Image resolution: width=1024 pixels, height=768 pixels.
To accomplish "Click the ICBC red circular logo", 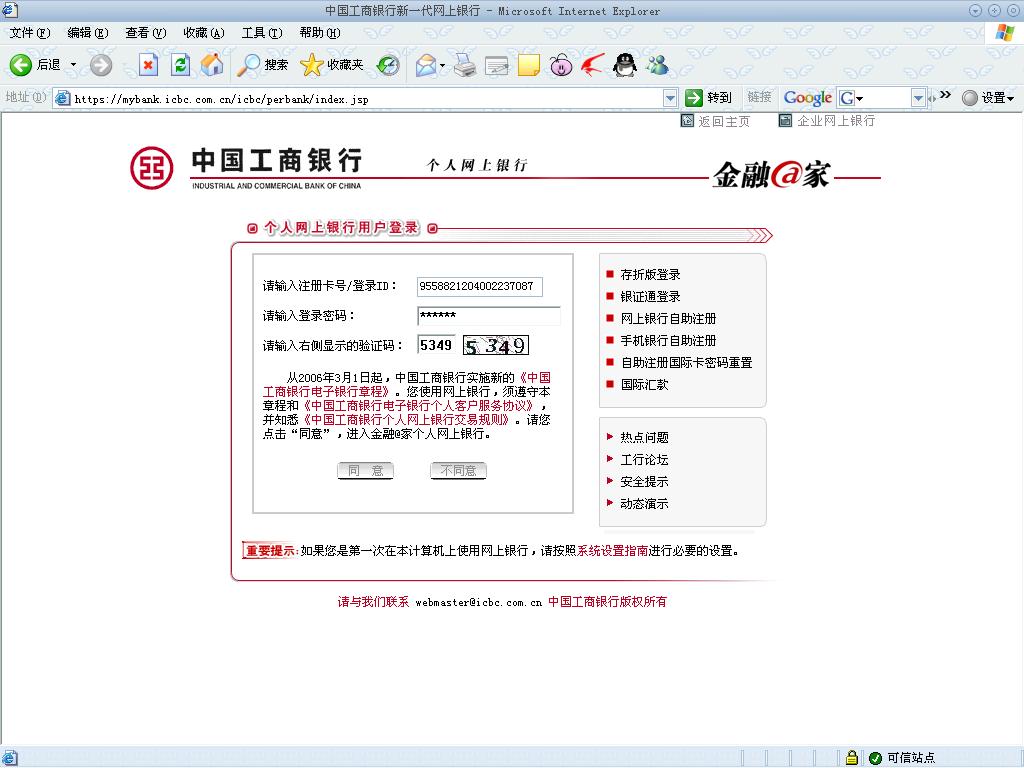I will tap(152, 168).
